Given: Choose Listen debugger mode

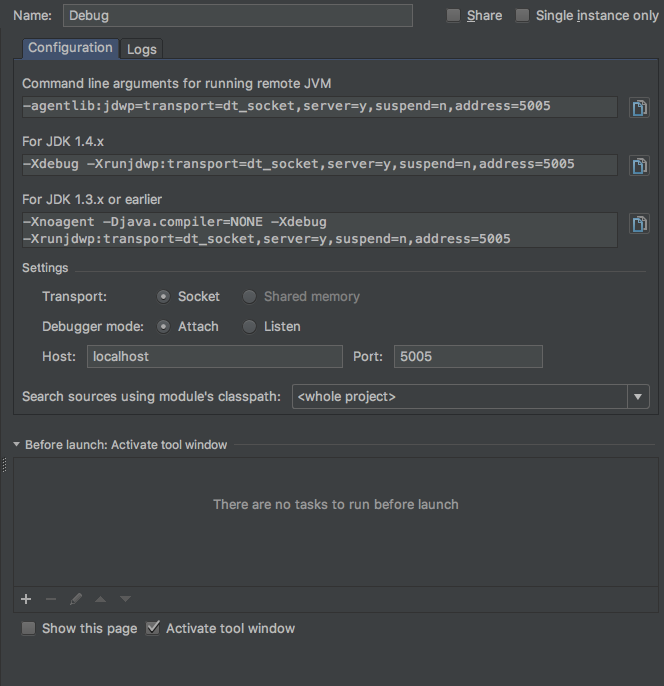Looking at the screenshot, I should [x=250, y=327].
